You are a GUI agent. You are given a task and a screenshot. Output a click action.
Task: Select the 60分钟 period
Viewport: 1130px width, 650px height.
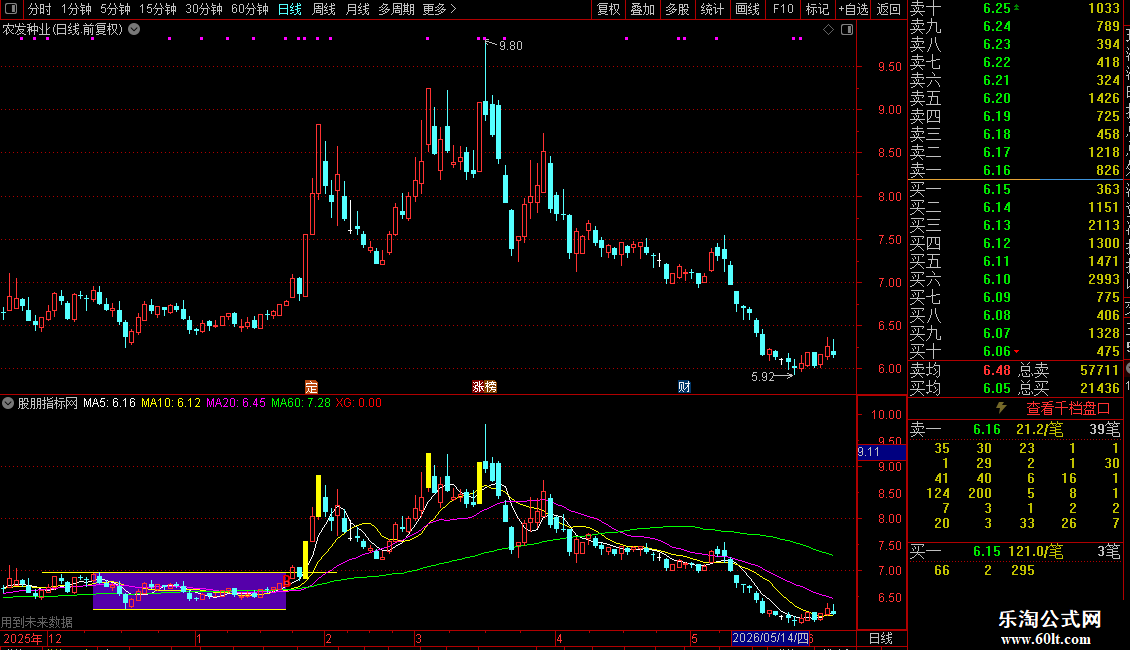coord(249,9)
